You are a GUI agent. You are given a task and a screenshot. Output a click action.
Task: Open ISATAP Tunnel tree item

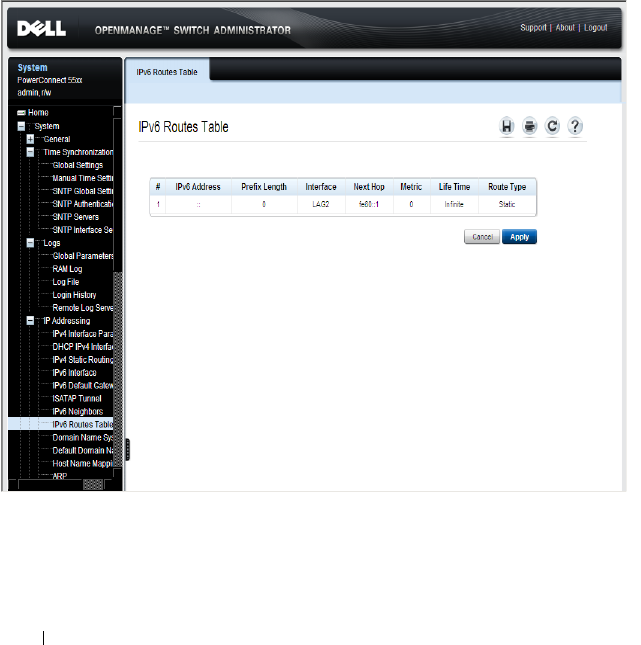[x=77, y=399]
